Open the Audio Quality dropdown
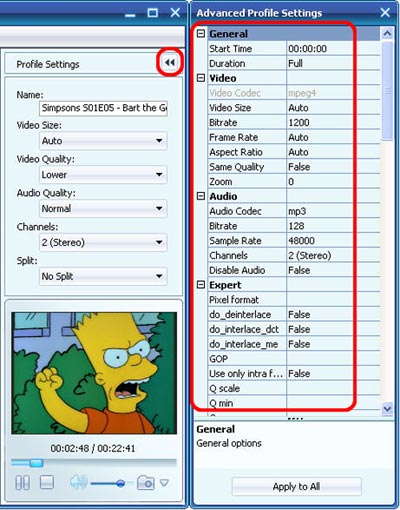This screenshot has width=400, height=510. (x=103, y=209)
